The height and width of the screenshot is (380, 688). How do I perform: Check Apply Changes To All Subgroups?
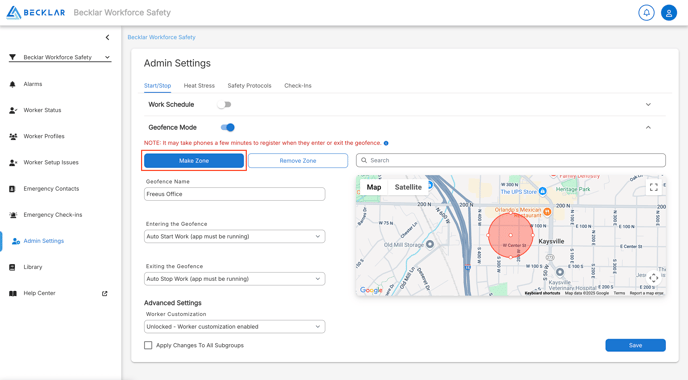pos(148,345)
